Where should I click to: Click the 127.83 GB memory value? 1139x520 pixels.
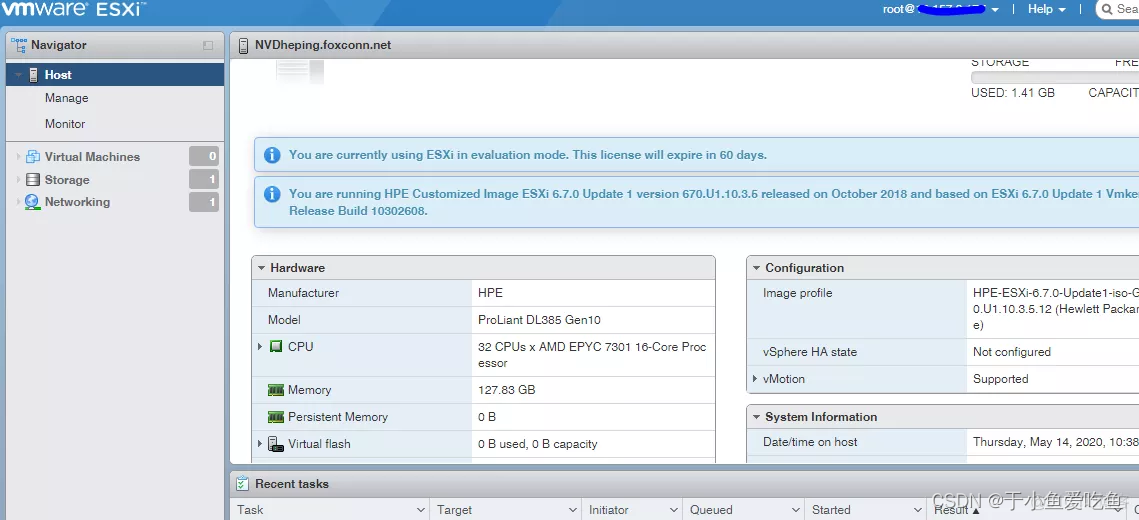pos(506,390)
